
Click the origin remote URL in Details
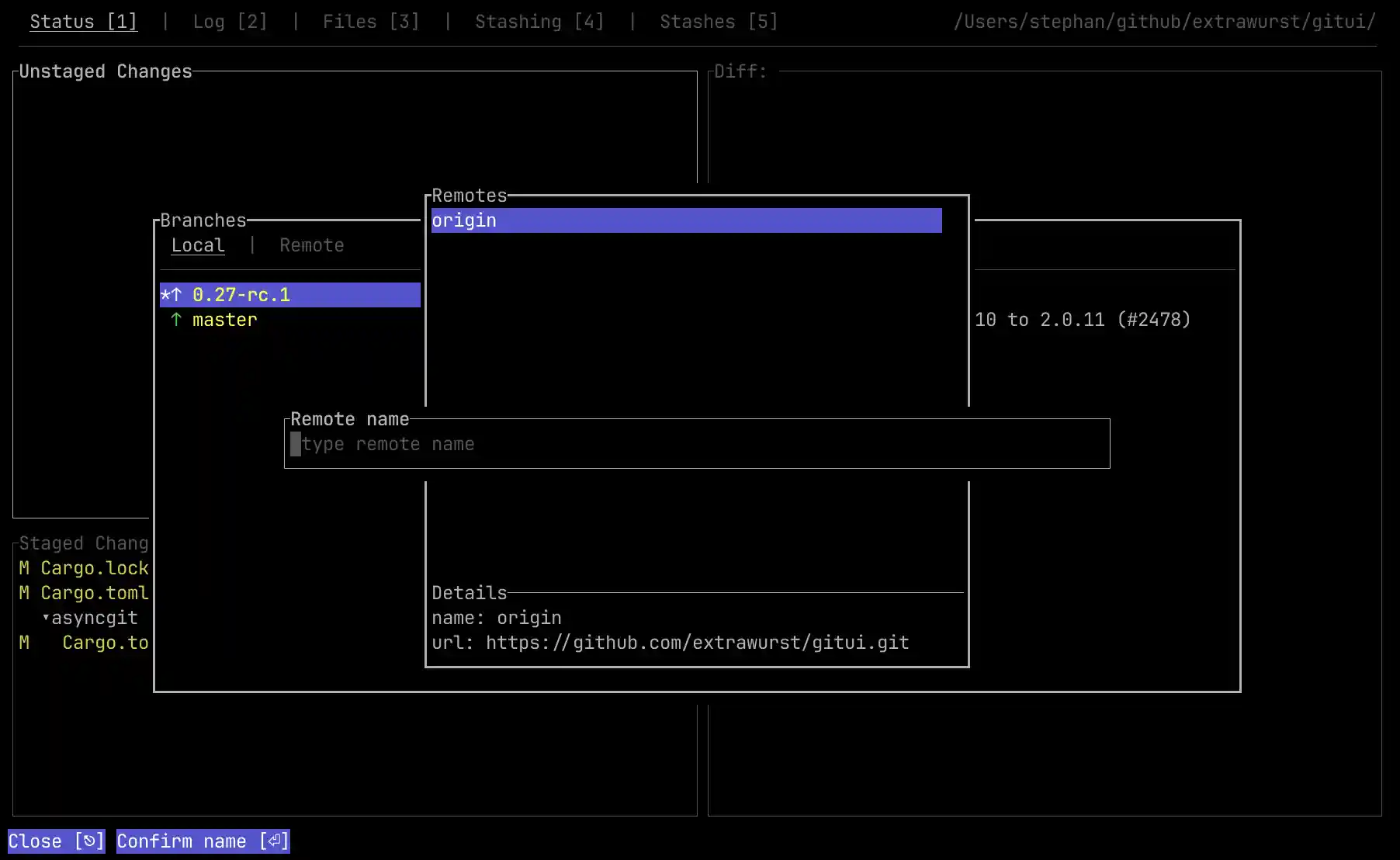[x=697, y=643]
